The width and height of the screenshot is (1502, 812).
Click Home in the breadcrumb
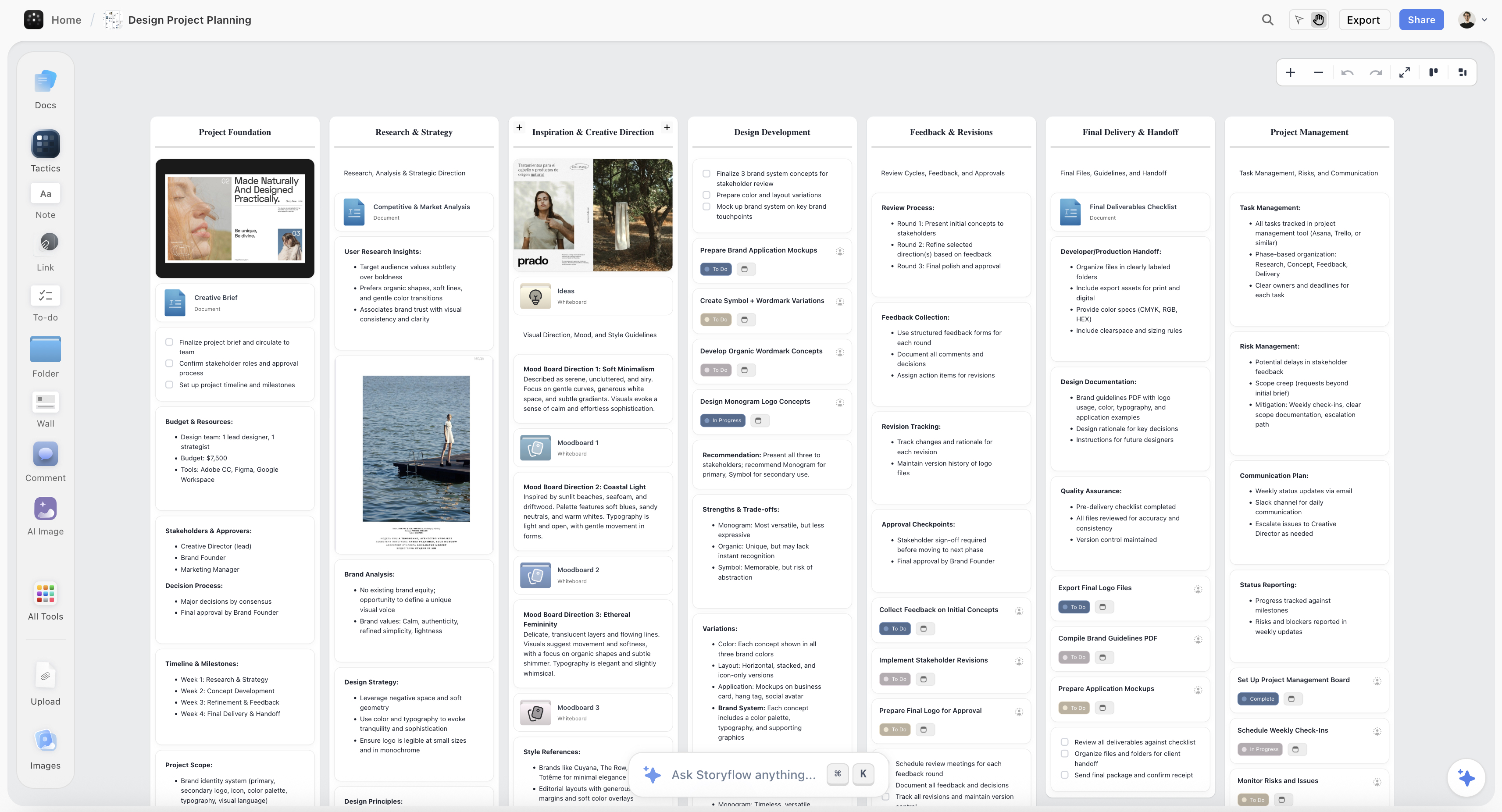coord(66,19)
